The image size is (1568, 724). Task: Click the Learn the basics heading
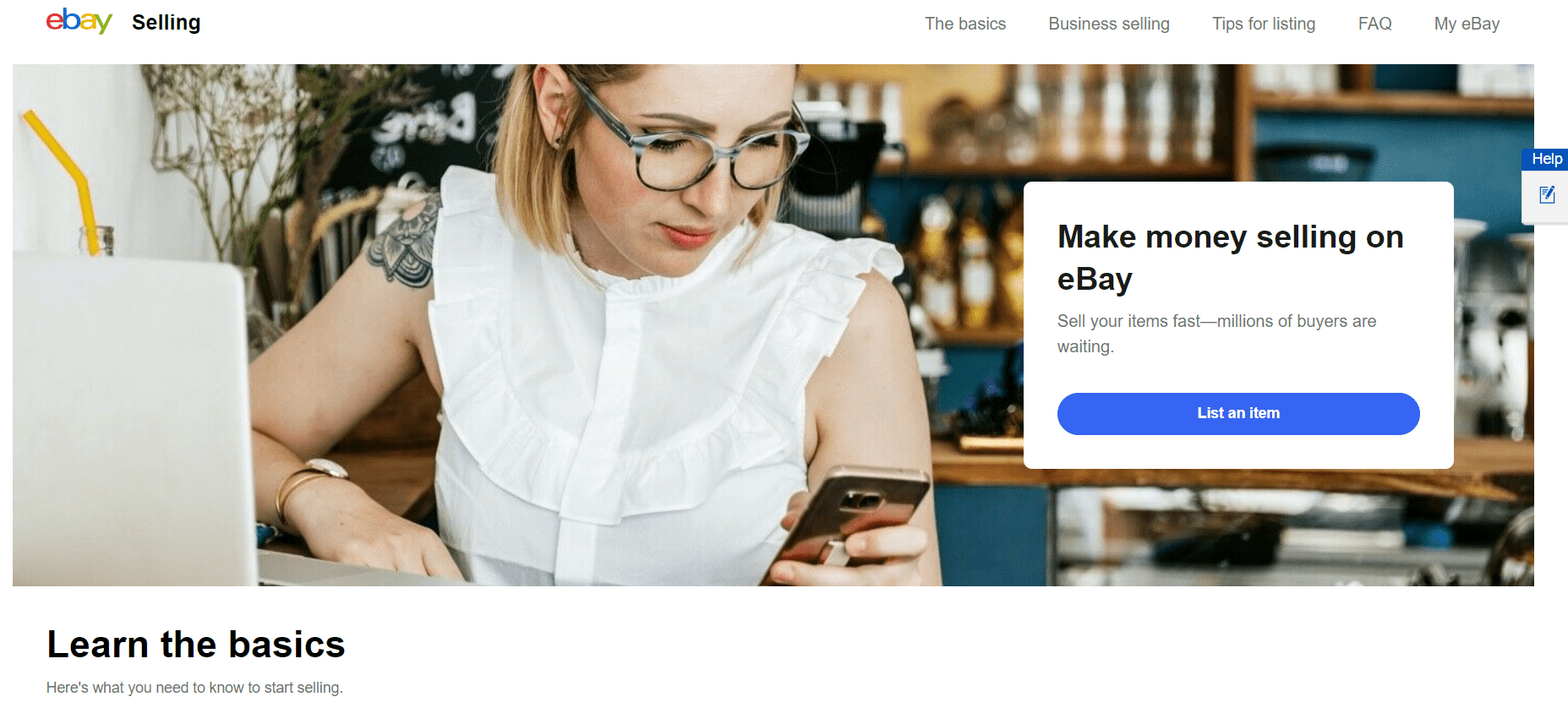pyautogui.click(x=196, y=645)
